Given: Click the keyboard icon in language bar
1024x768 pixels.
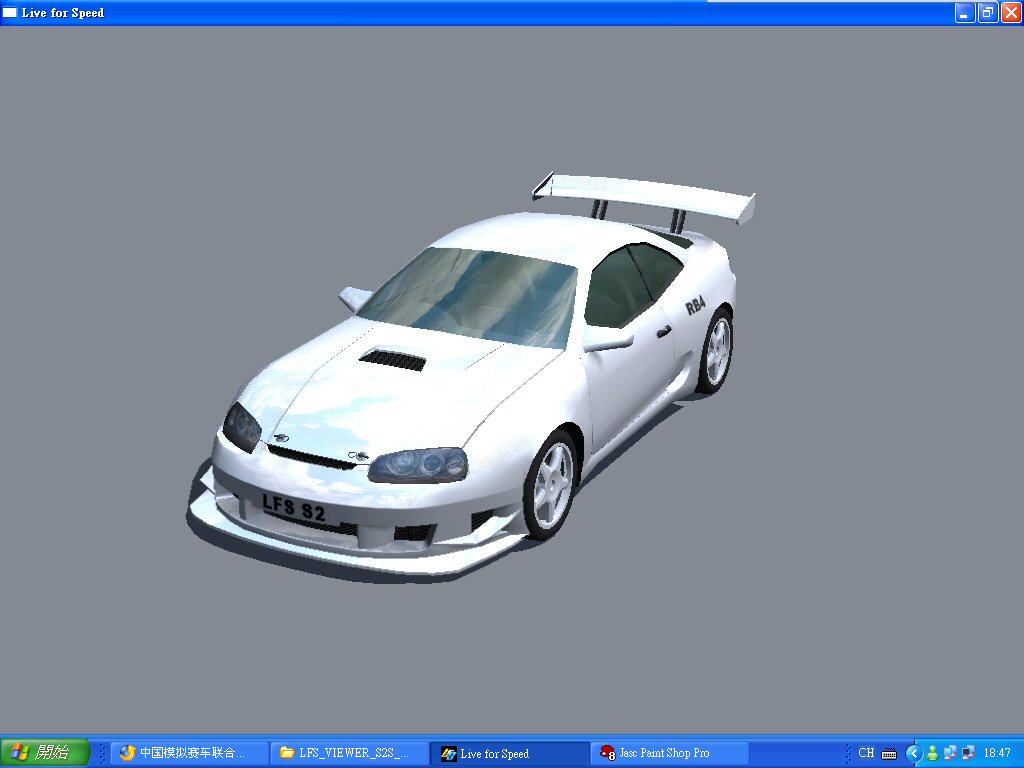Looking at the screenshot, I should click(889, 754).
